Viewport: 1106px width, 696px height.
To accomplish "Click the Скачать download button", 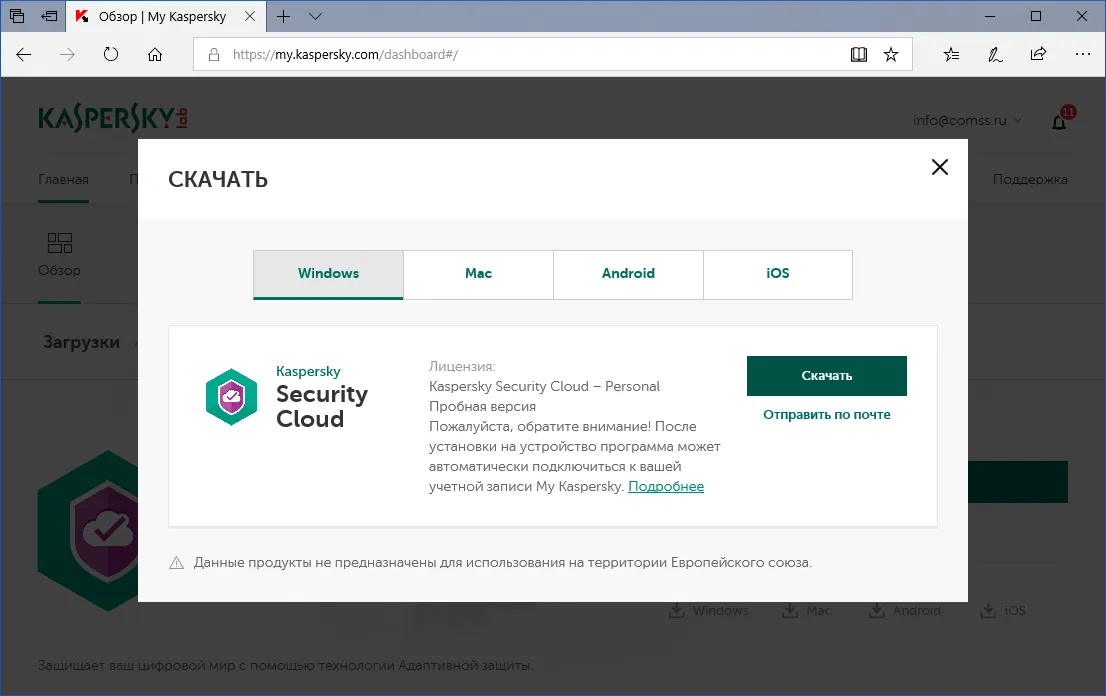I will point(826,375).
